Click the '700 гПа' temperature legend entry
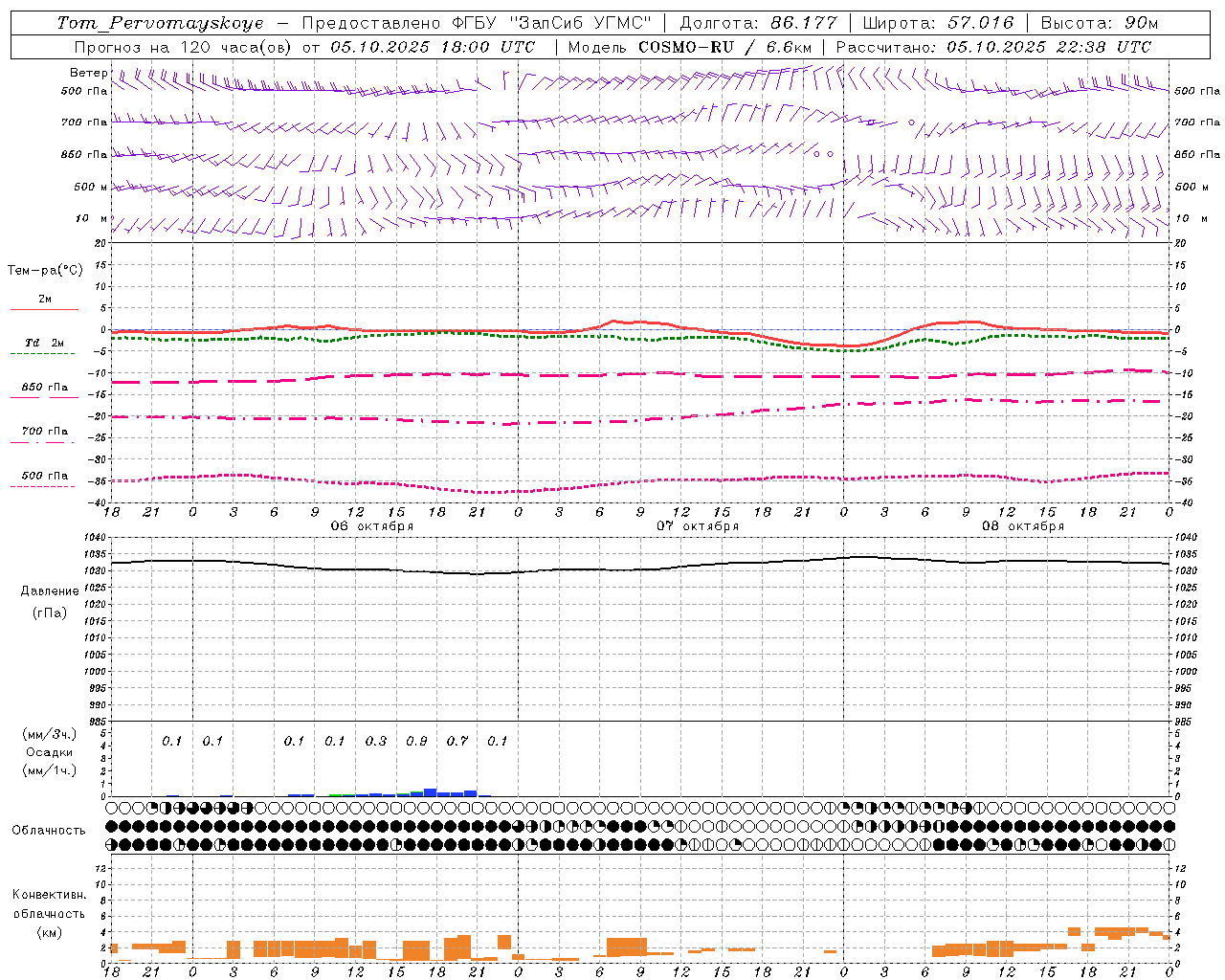This screenshot has height=980, width=1225. [x=45, y=432]
